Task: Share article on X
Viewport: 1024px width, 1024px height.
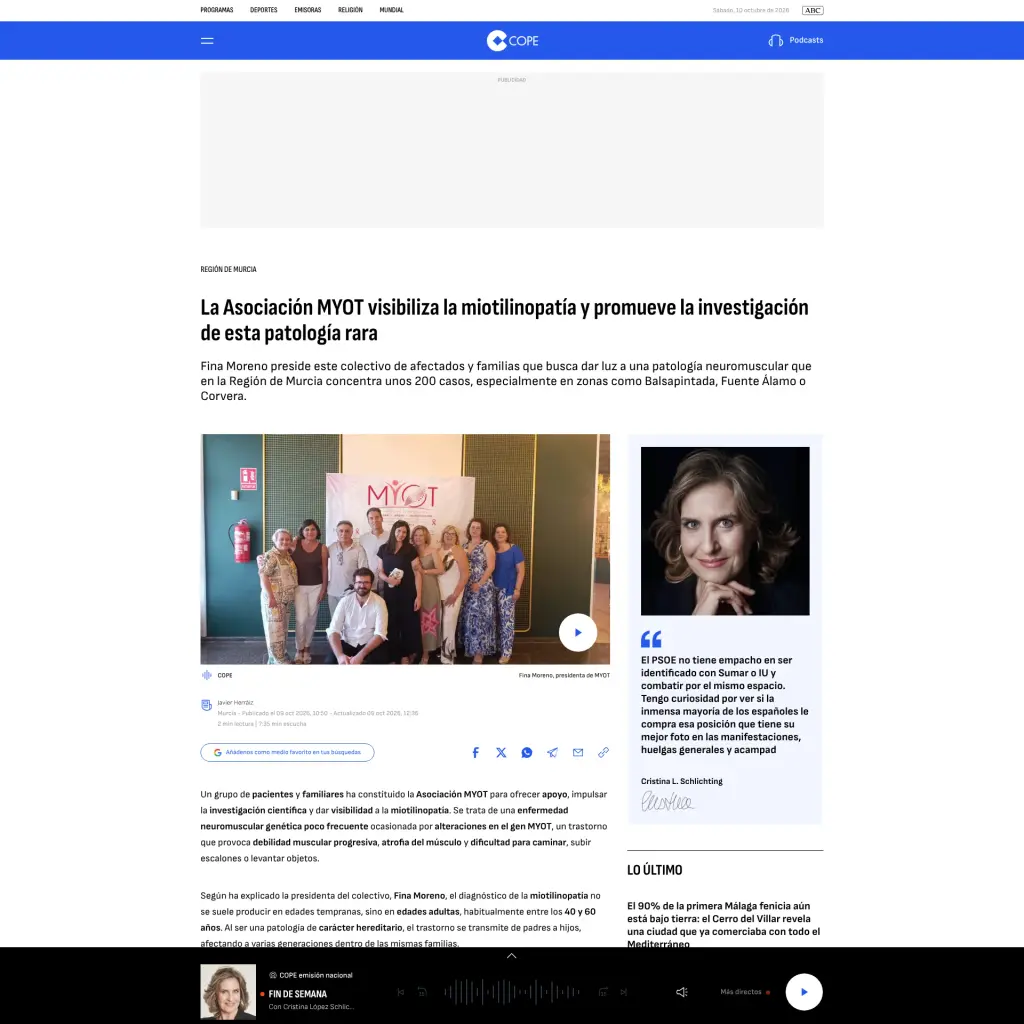Action: click(501, 752)
